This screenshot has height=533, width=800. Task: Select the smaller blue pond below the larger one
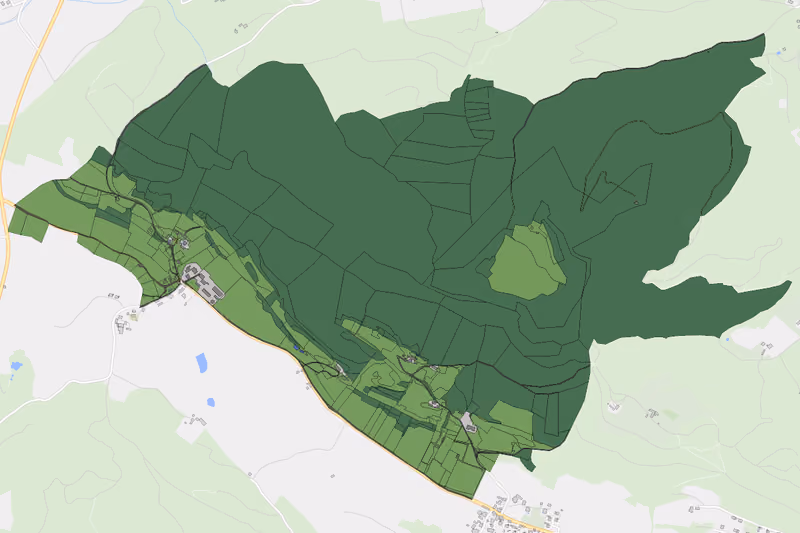211,402
